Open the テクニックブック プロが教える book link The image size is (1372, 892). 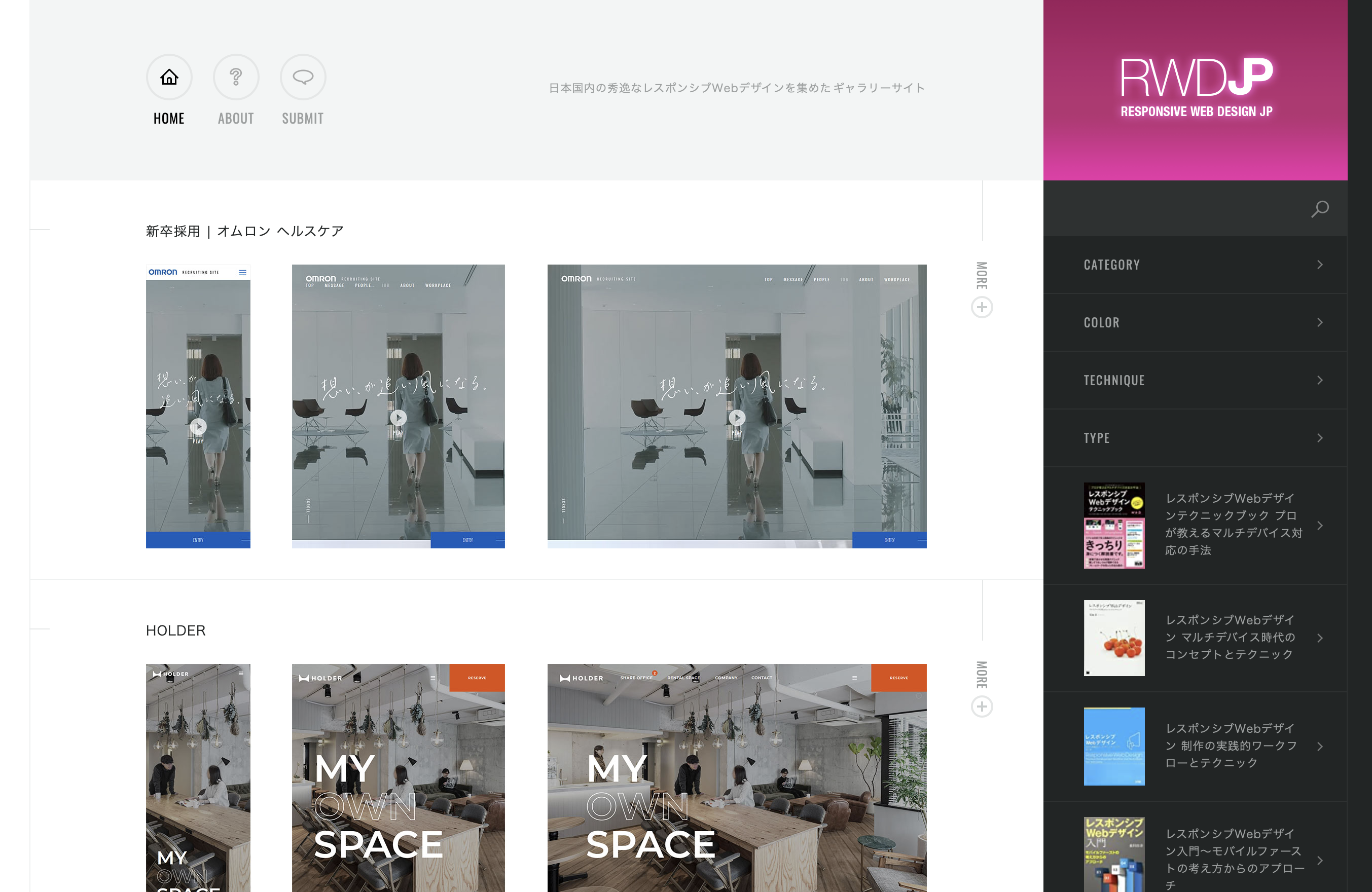tap(1234, 524)
